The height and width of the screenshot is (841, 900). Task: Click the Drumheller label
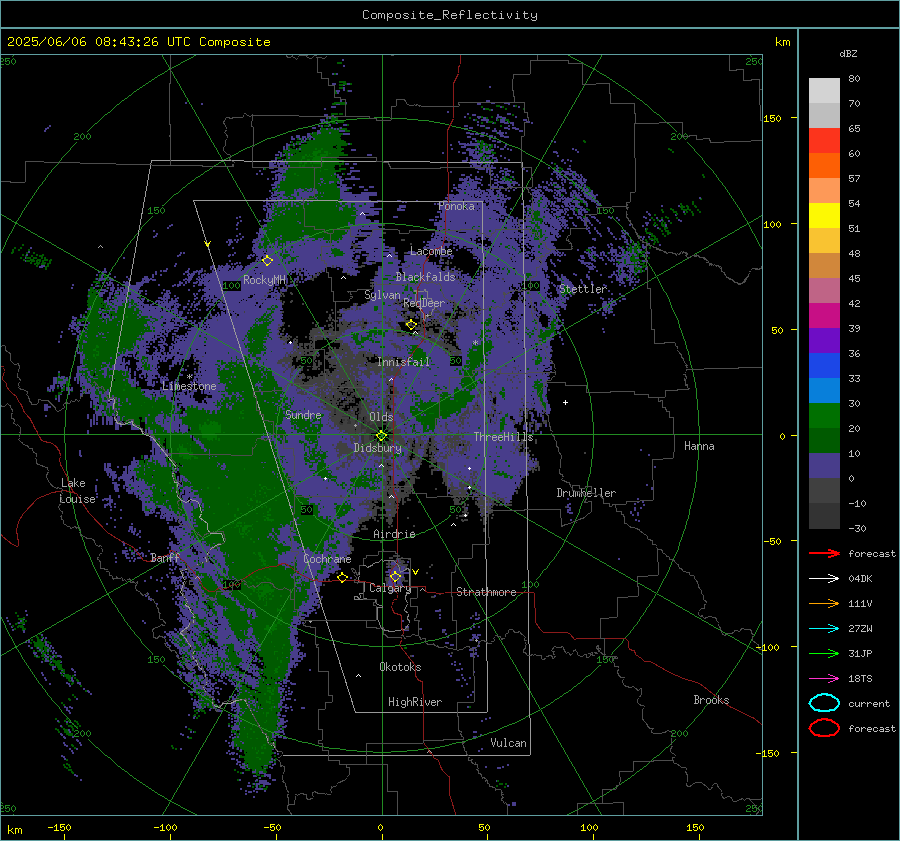coord(586,493)
